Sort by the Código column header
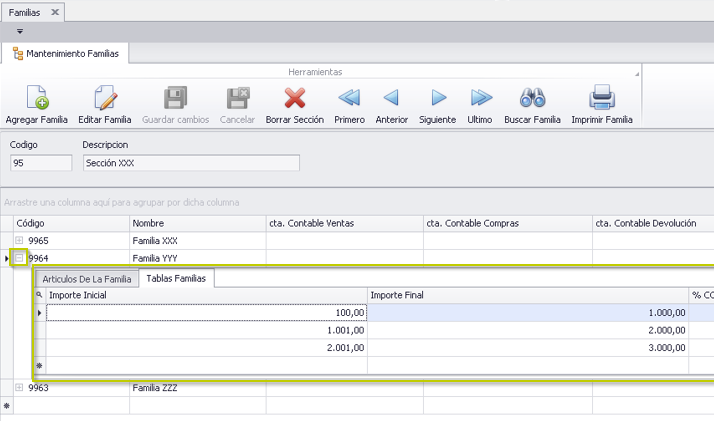This screenshot has width=714, height=421. point(71,223)
